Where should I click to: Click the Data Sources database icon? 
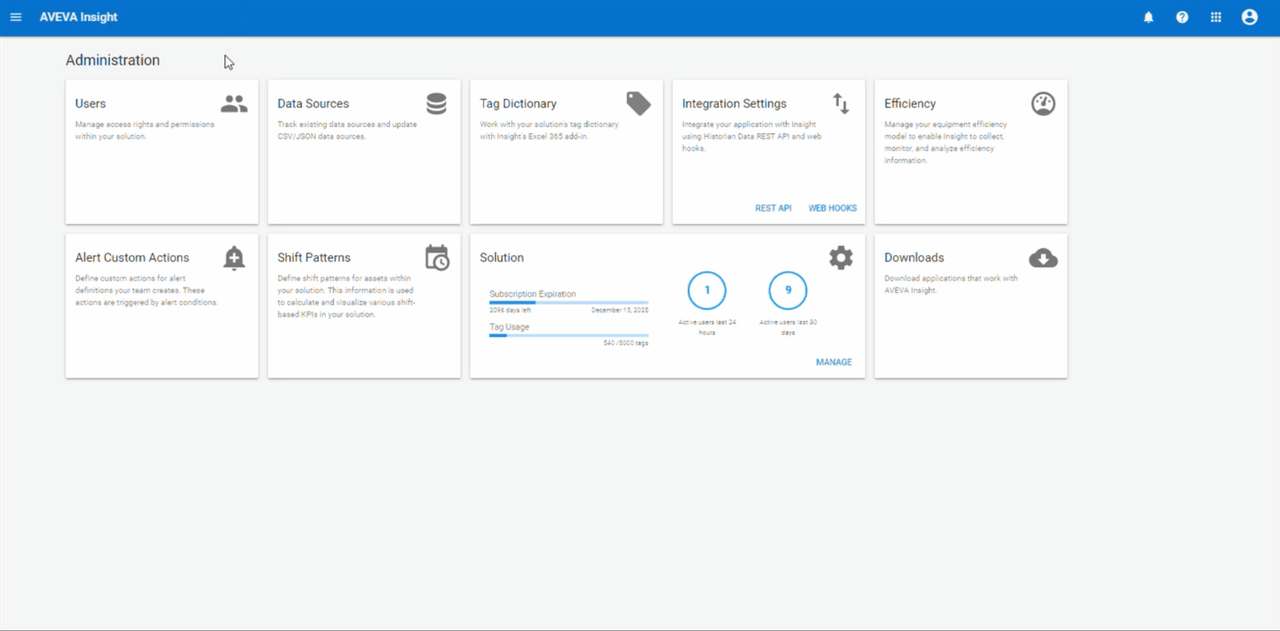point(436,104)
